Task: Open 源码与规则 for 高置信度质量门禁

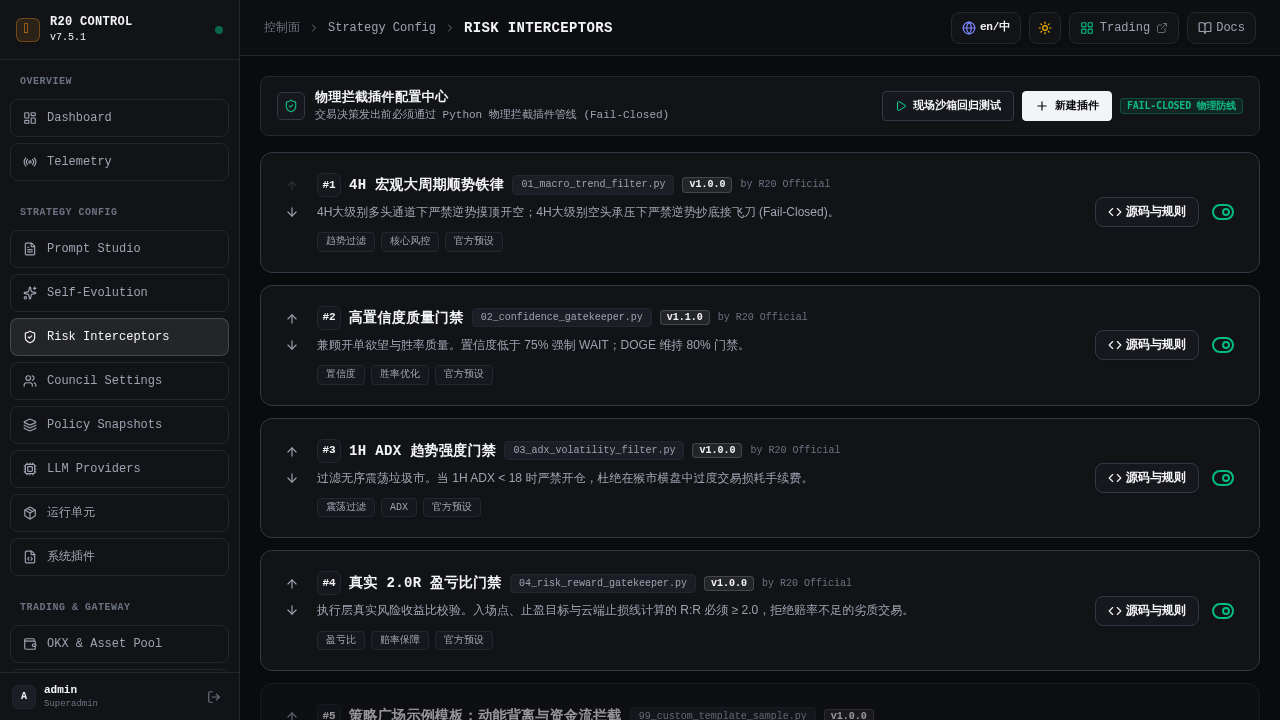Action: tap(1147, 345)
